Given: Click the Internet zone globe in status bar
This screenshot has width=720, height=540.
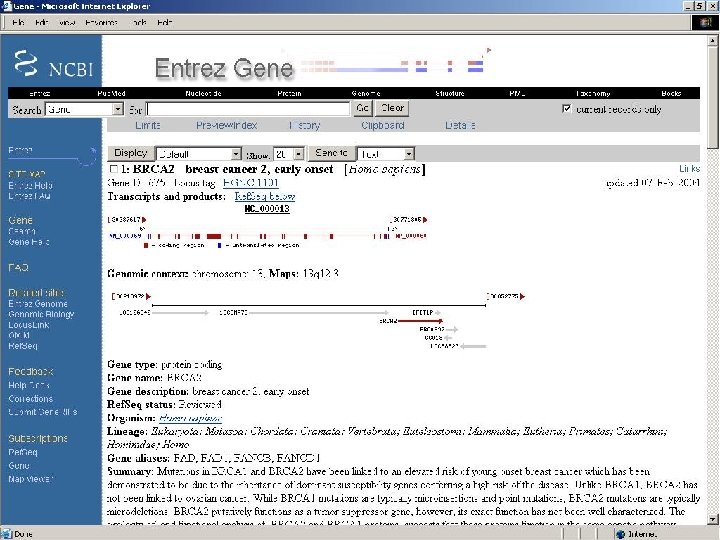Looking at the screenshot, I should tap(621, 534).
